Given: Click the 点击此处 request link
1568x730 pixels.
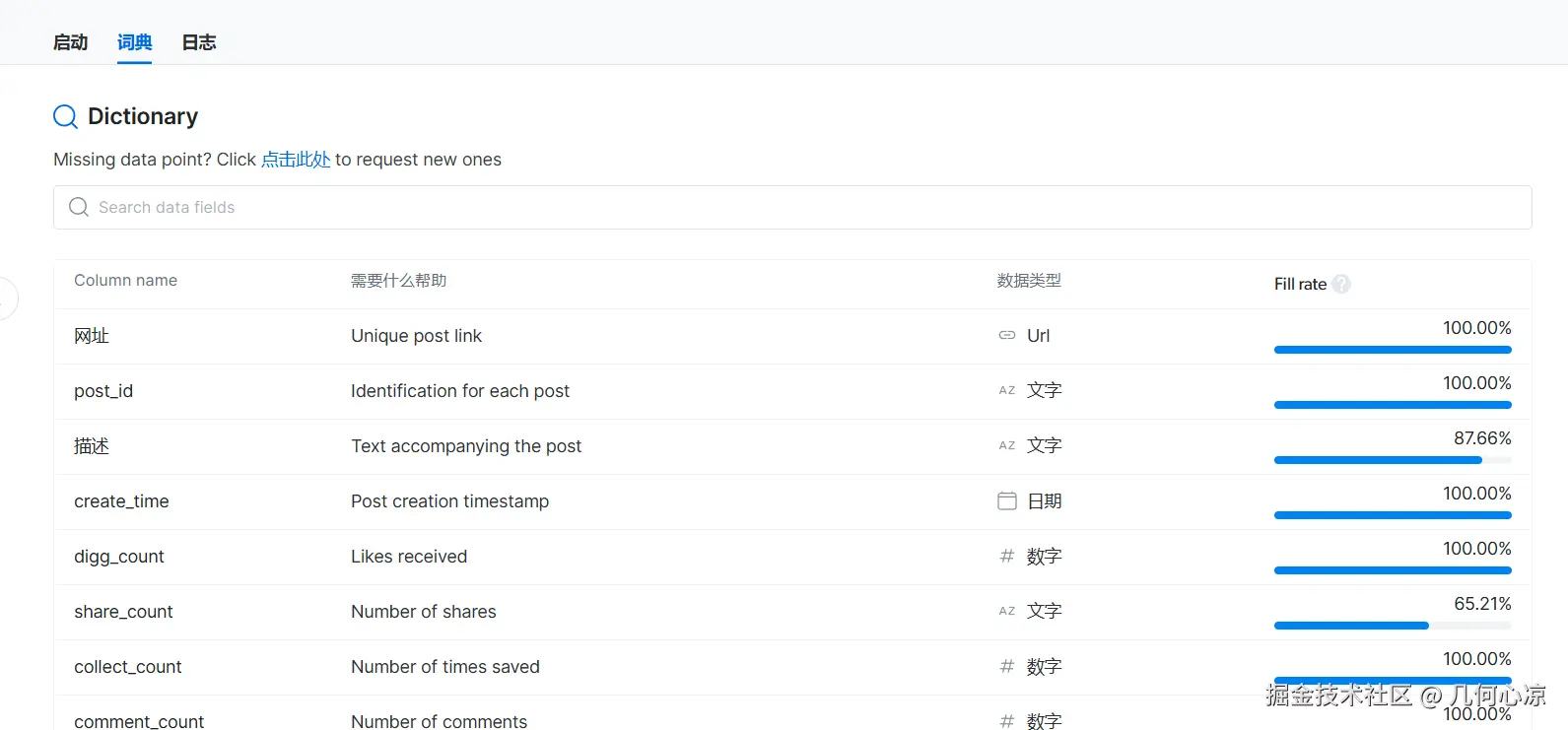Looking at the screenshot, I should 296,160.
